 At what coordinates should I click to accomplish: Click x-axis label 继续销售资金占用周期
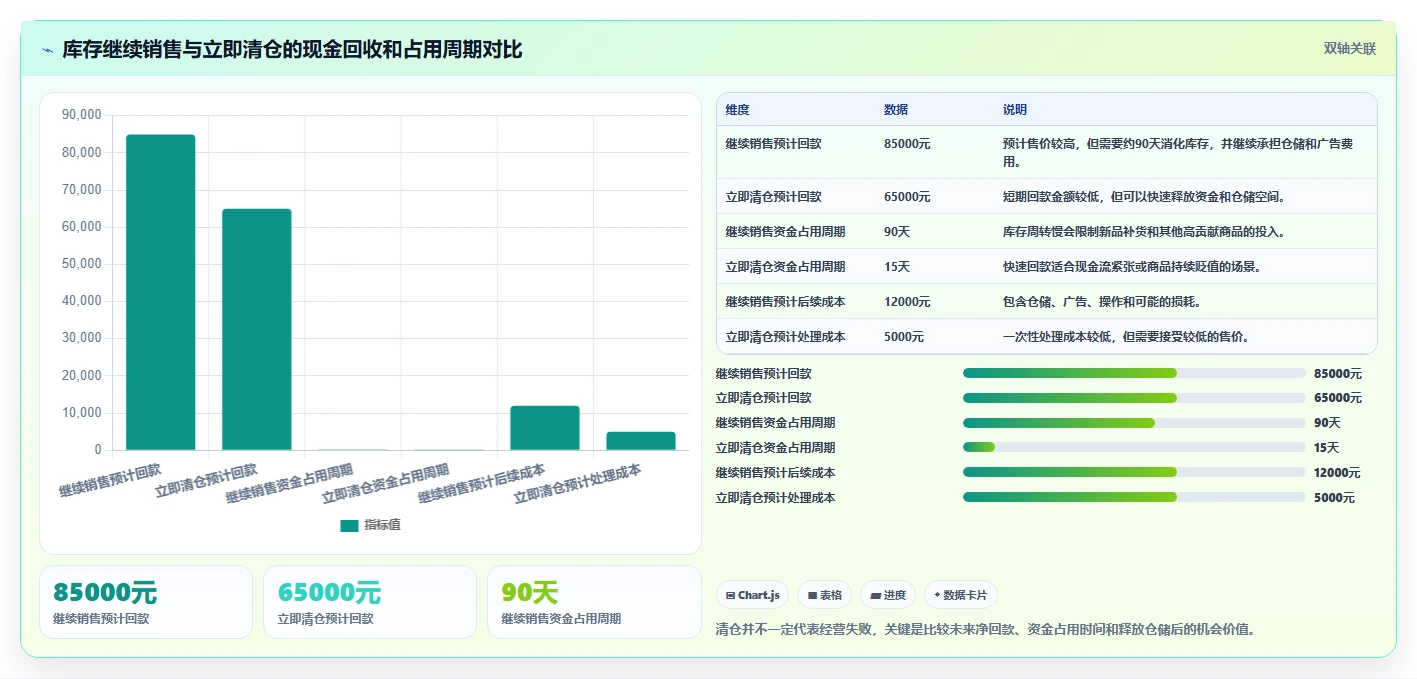point(289,483)
